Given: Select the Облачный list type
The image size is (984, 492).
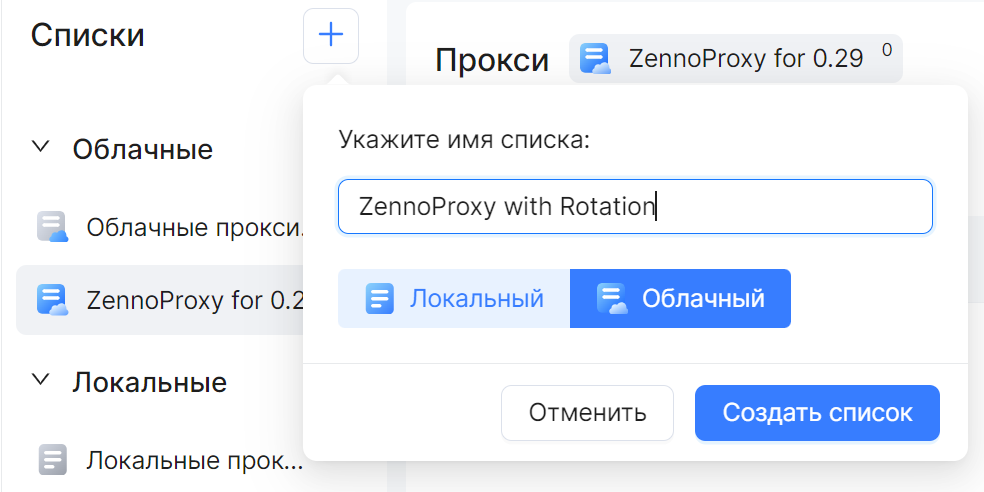Looking at the screenshot, I should pos(680,299).
